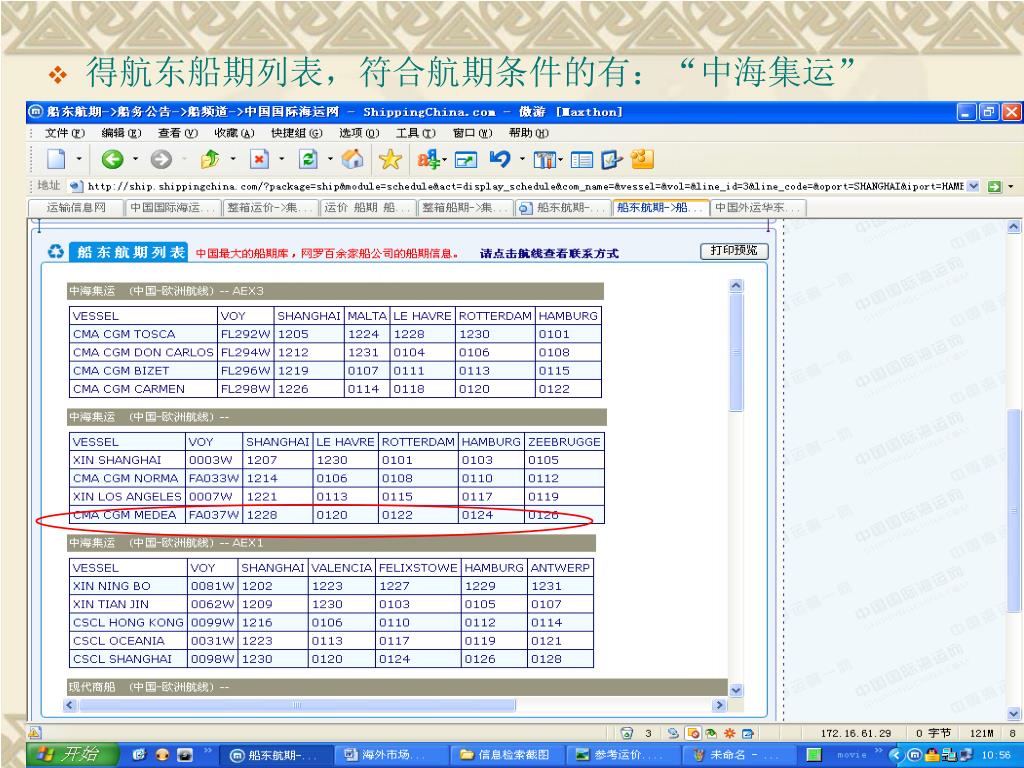Click the inner list vertical scrollbar thumb

736,353
